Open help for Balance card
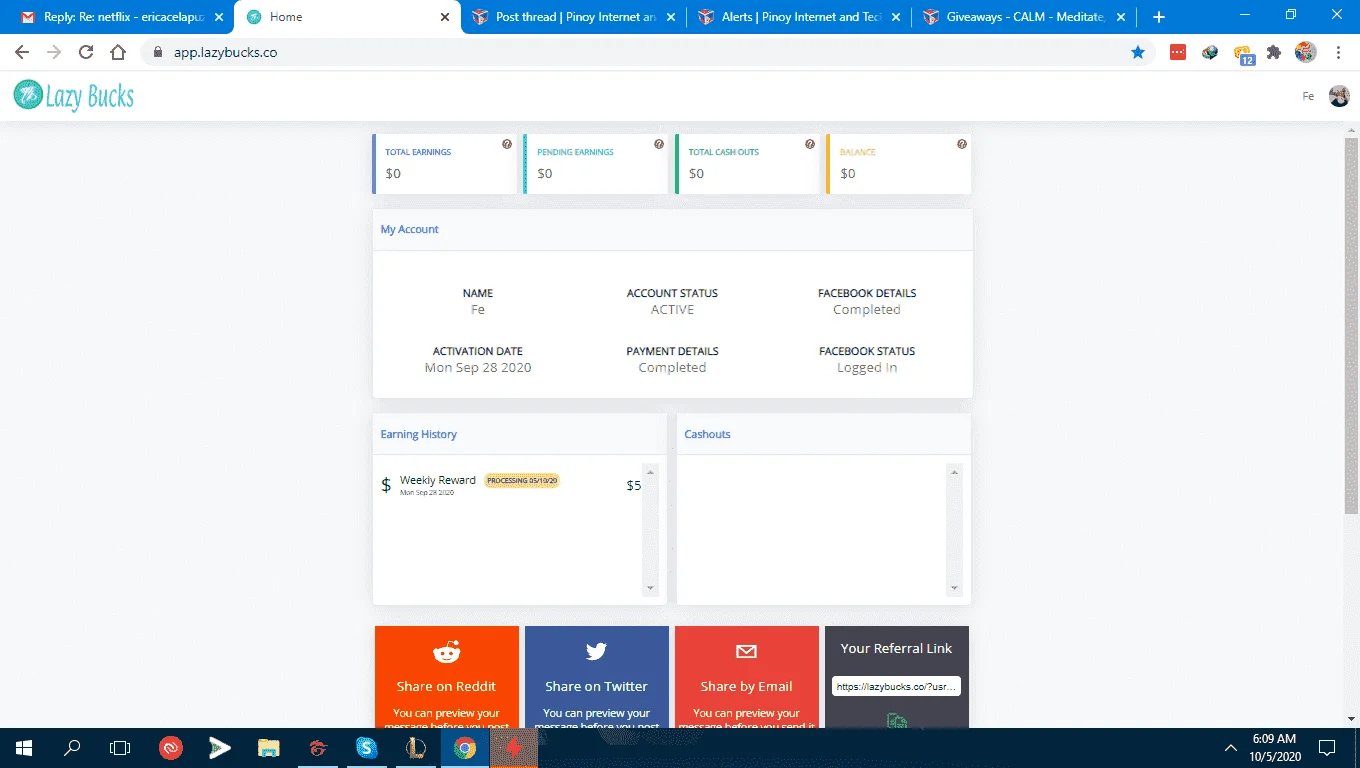This screenshot has height=768, width=1360. 962,144
